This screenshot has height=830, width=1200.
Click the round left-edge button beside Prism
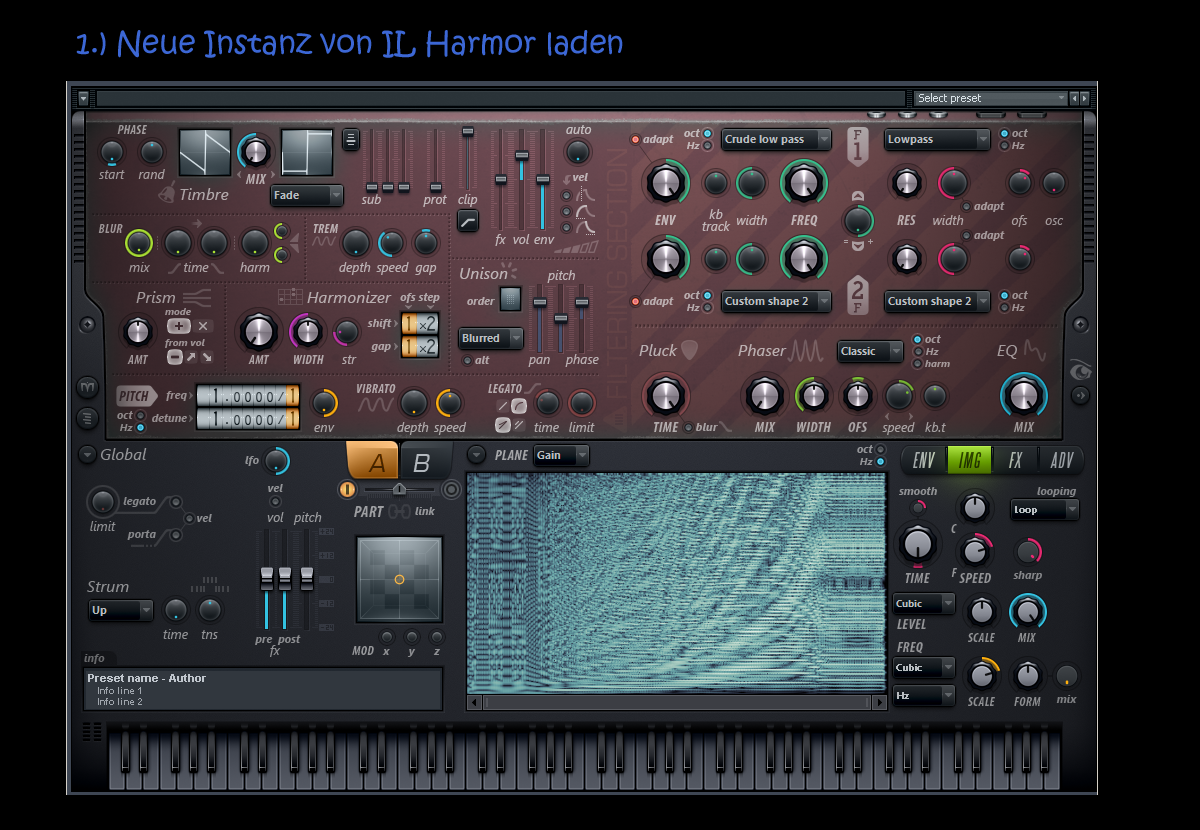tap(87, 325)
